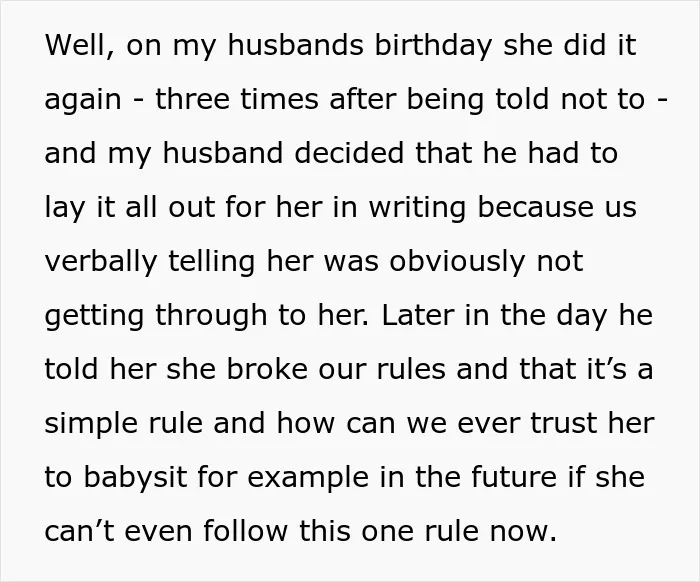
Task: Click the word "because" in fourth line
Action: pos(535,207)
